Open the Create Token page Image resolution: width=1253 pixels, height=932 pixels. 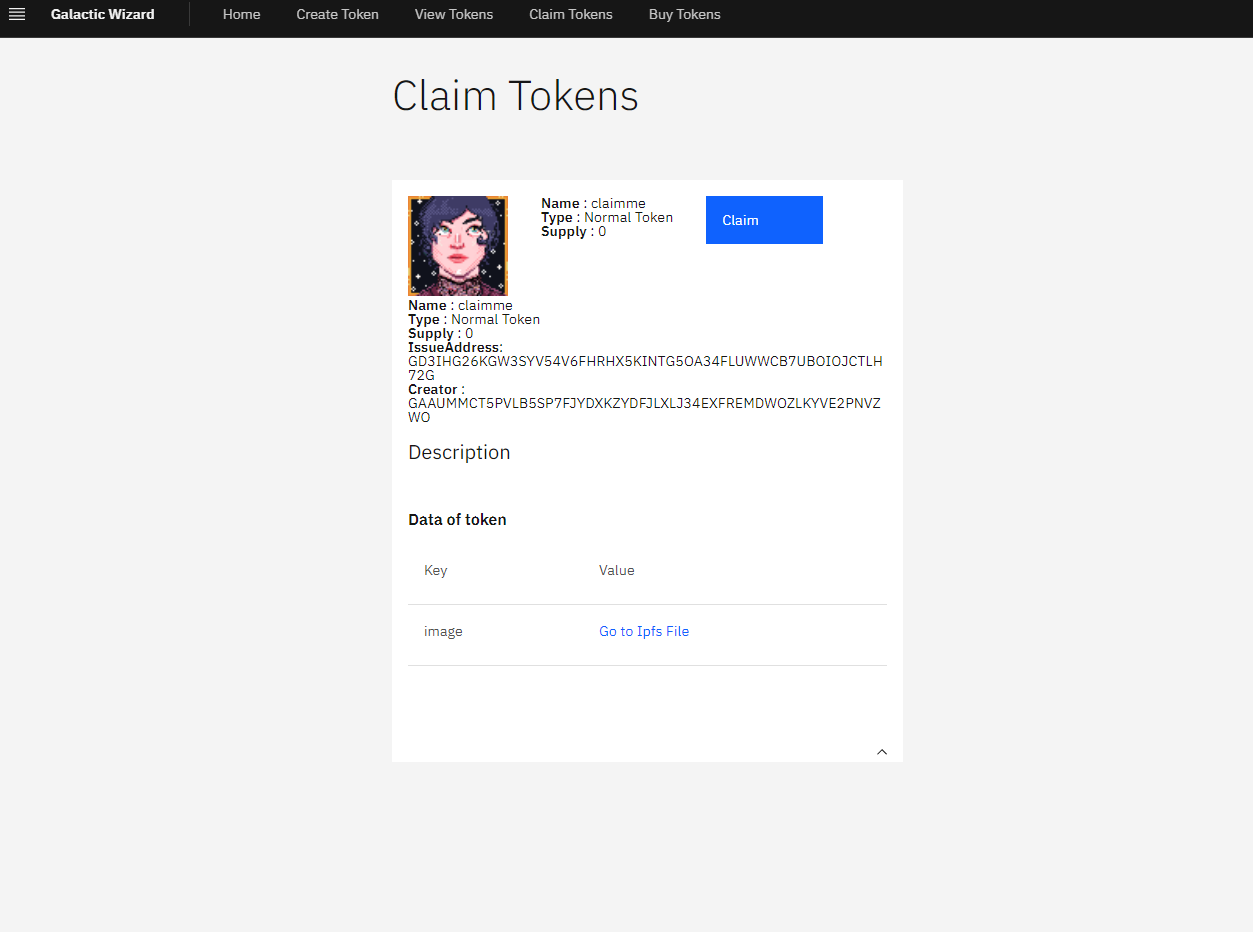coord(338,14)
